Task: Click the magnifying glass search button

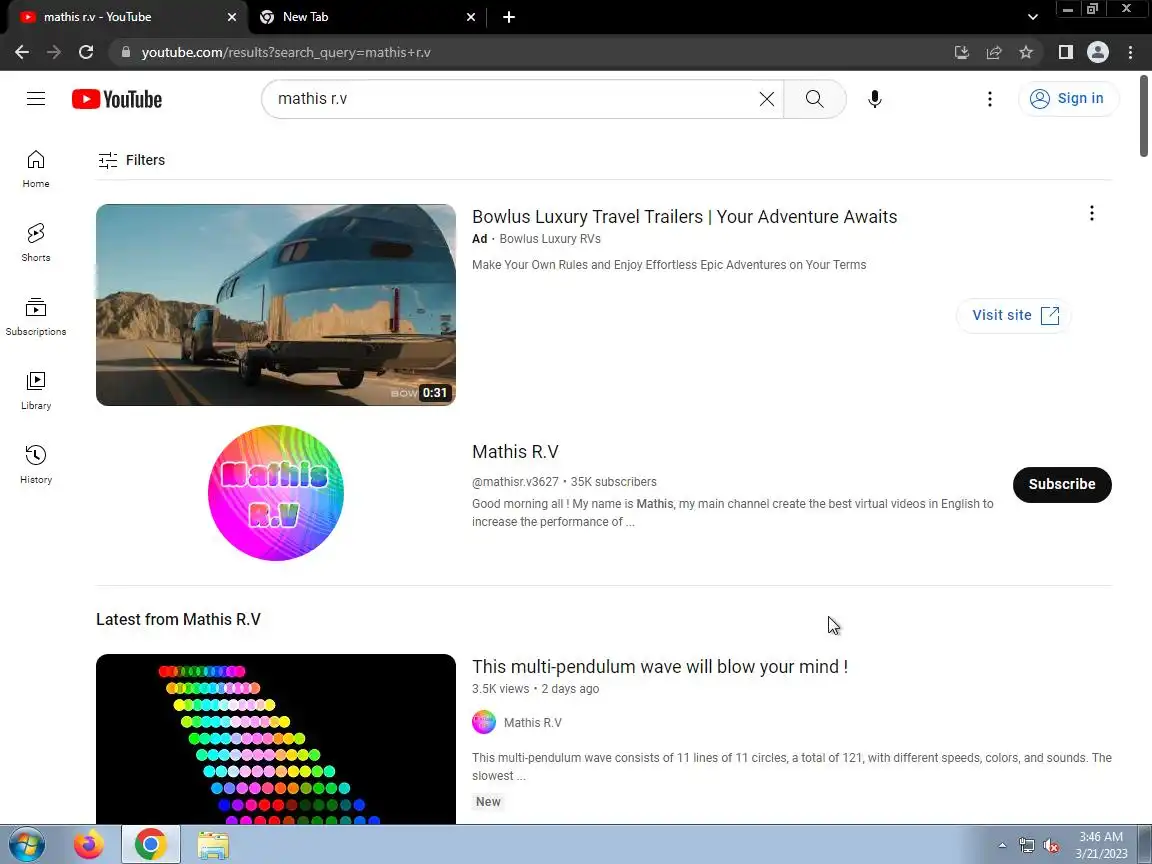Action: click(814, 99)
